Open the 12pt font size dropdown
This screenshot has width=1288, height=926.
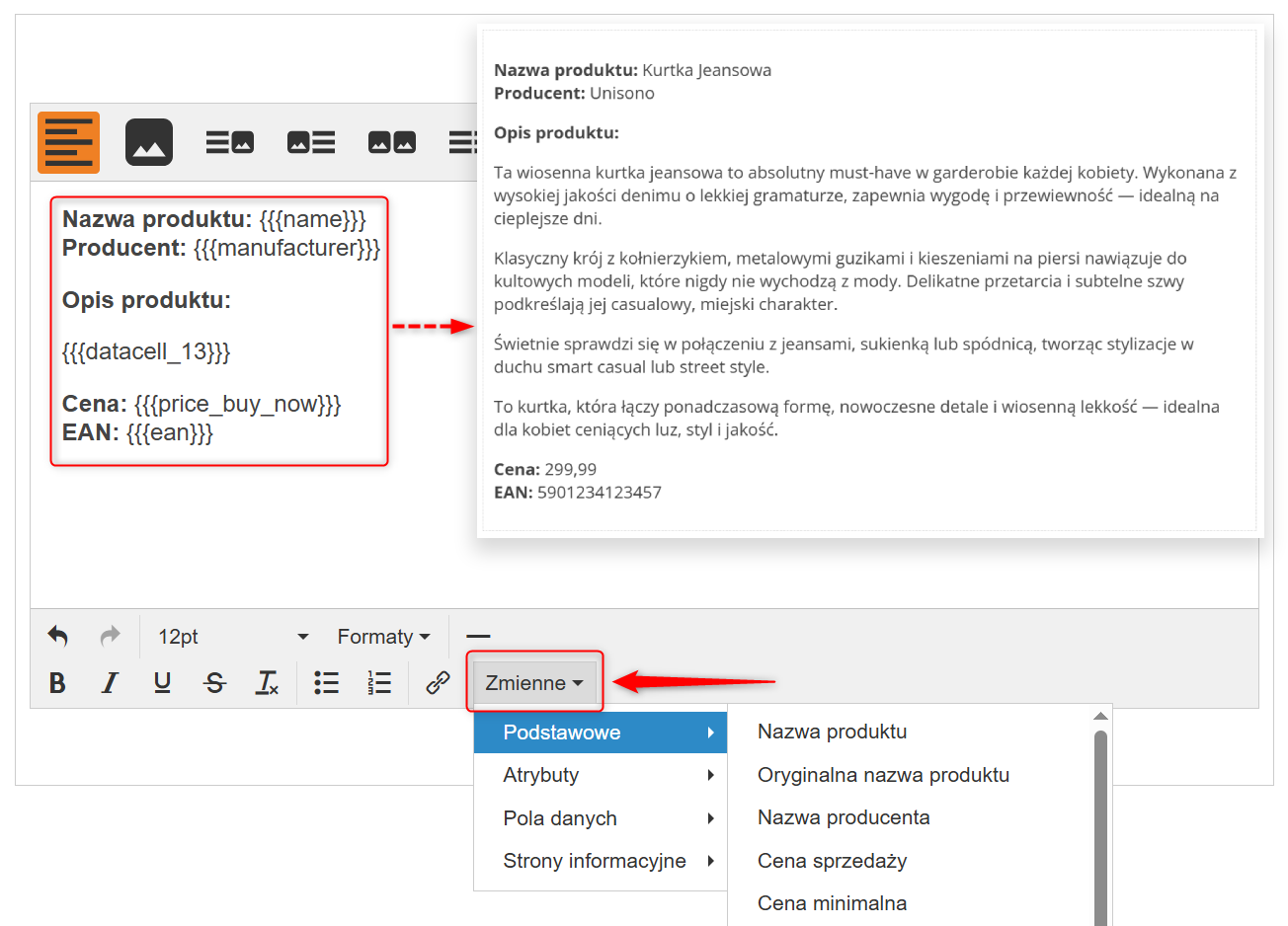pos(233,637)
